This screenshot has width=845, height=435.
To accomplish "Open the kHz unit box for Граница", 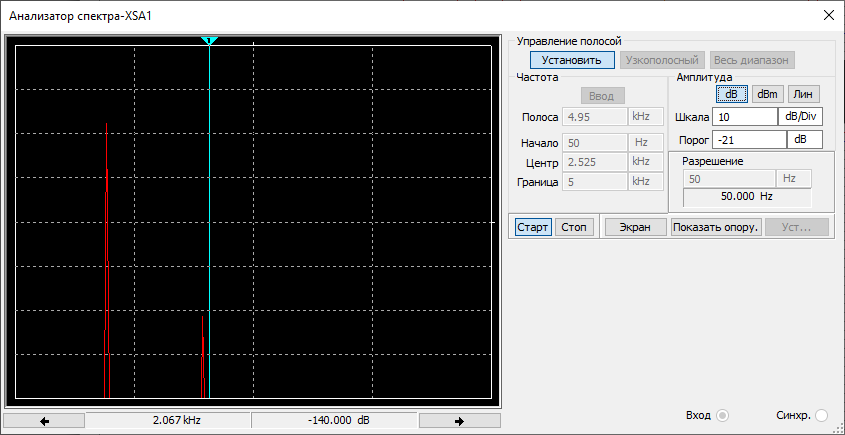I will [646, 182].
